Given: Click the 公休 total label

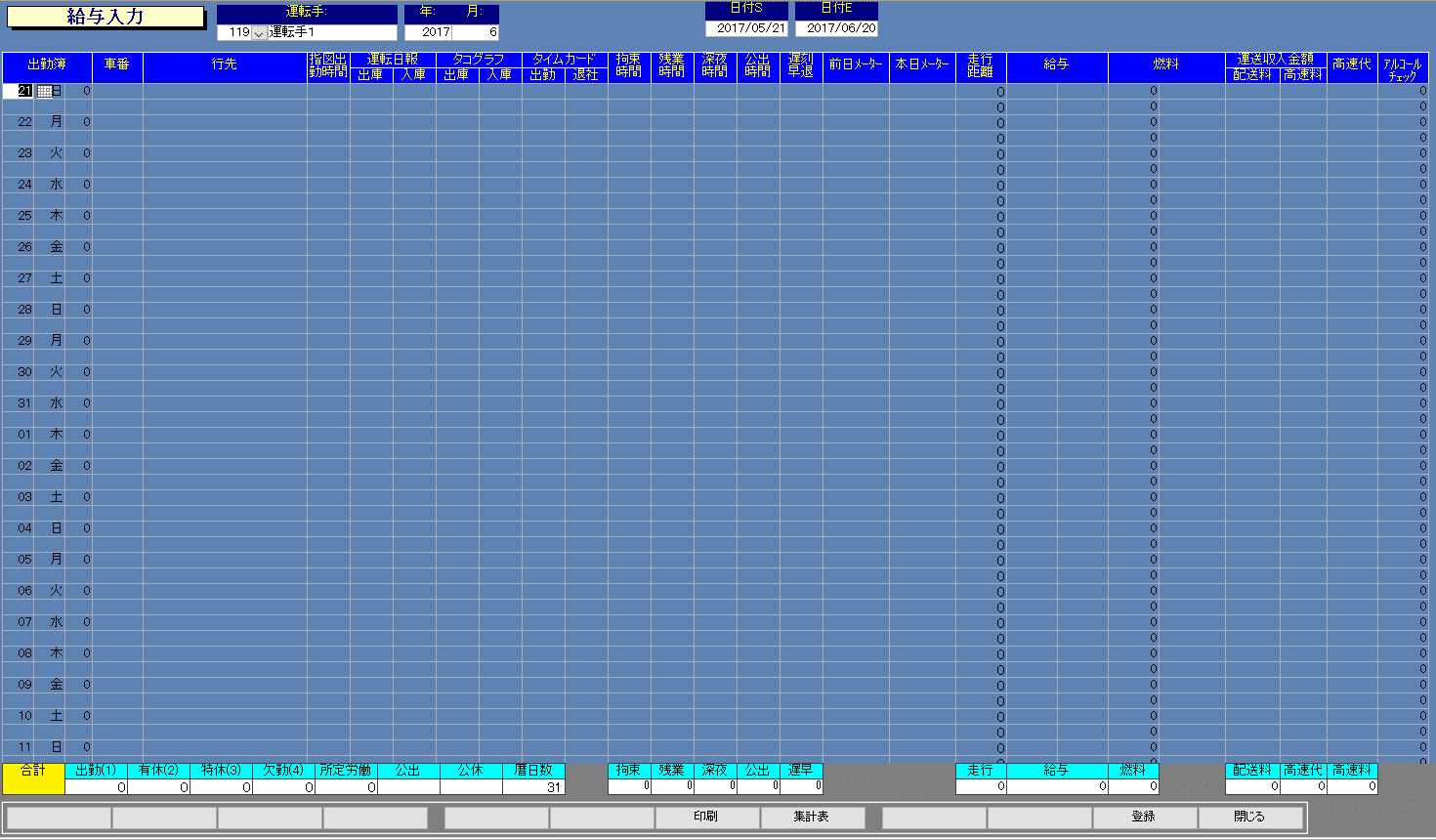Looking at the screenshot, I should click(472, 771).
